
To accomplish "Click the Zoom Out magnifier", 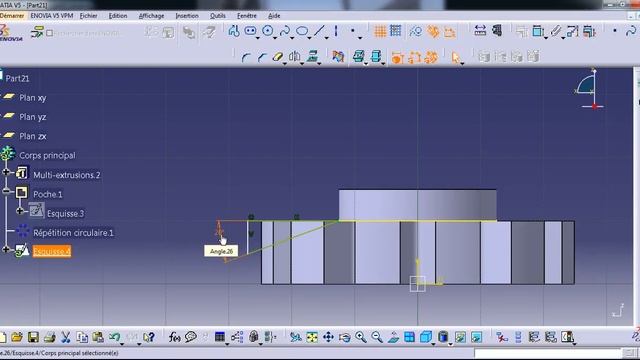I will coord(377,337).
